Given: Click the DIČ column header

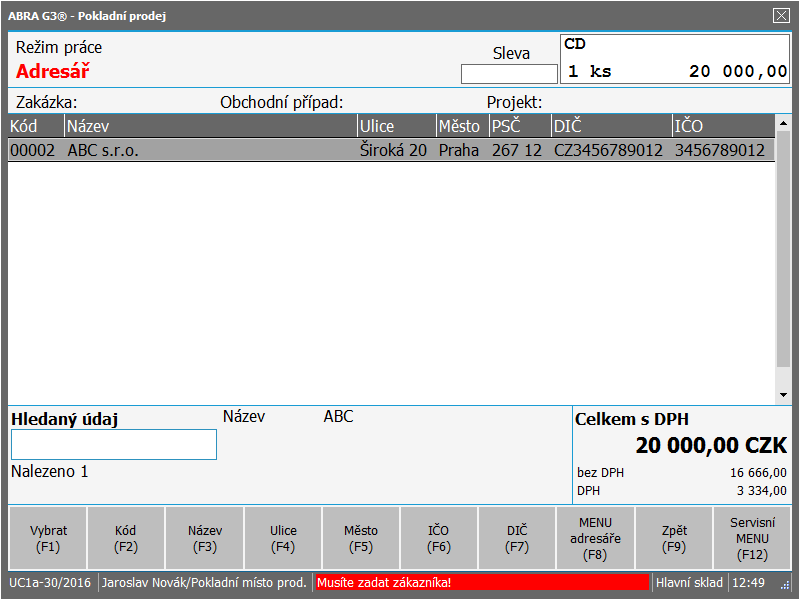Looking at the screenshot, I should [610, 126].
